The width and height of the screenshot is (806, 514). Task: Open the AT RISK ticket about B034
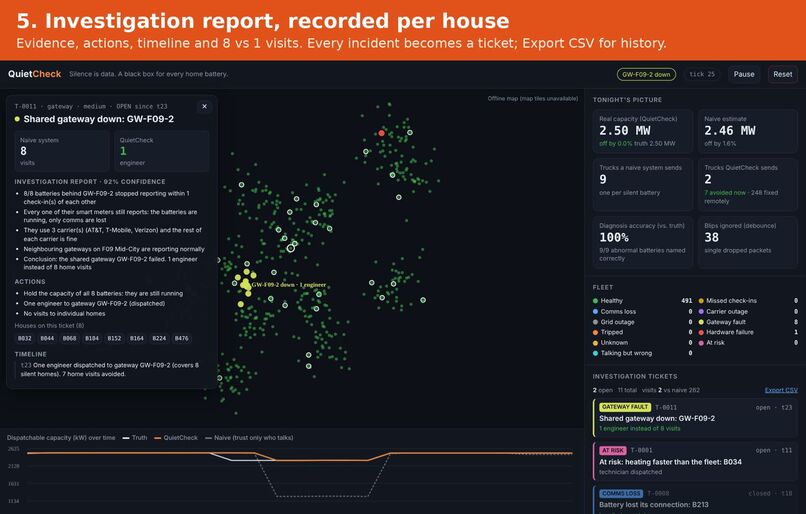(x=695, y=461)
